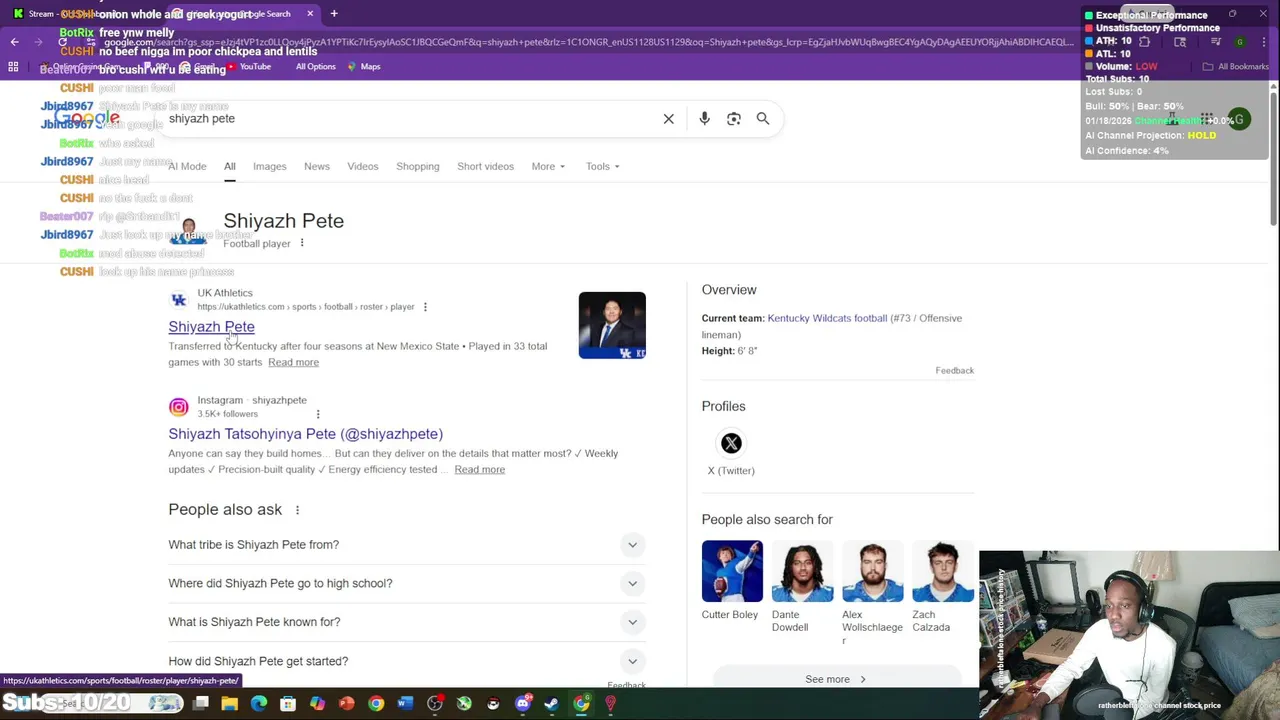Screen dimensions: 1280x720
Task: Expand 'Where did Shiyazh Pete go to high school?'
Action: coord(407,583)
